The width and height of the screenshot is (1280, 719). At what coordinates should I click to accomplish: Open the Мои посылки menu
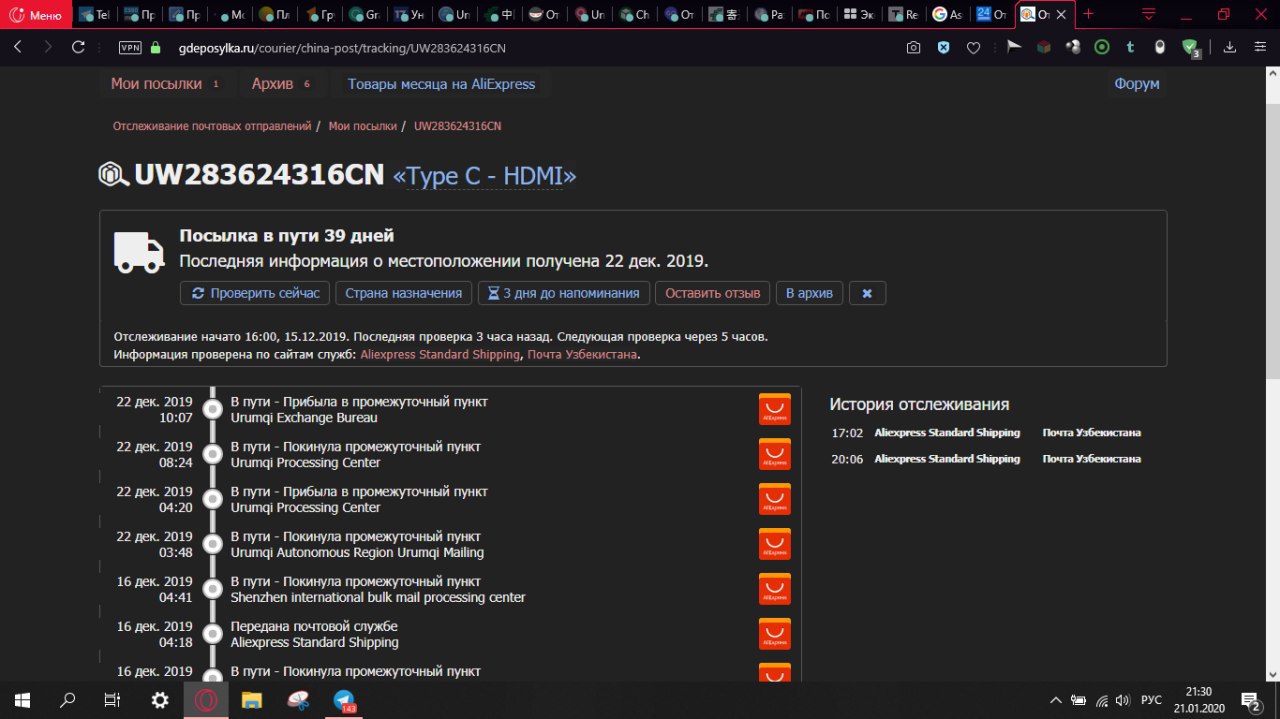(166, 84)
